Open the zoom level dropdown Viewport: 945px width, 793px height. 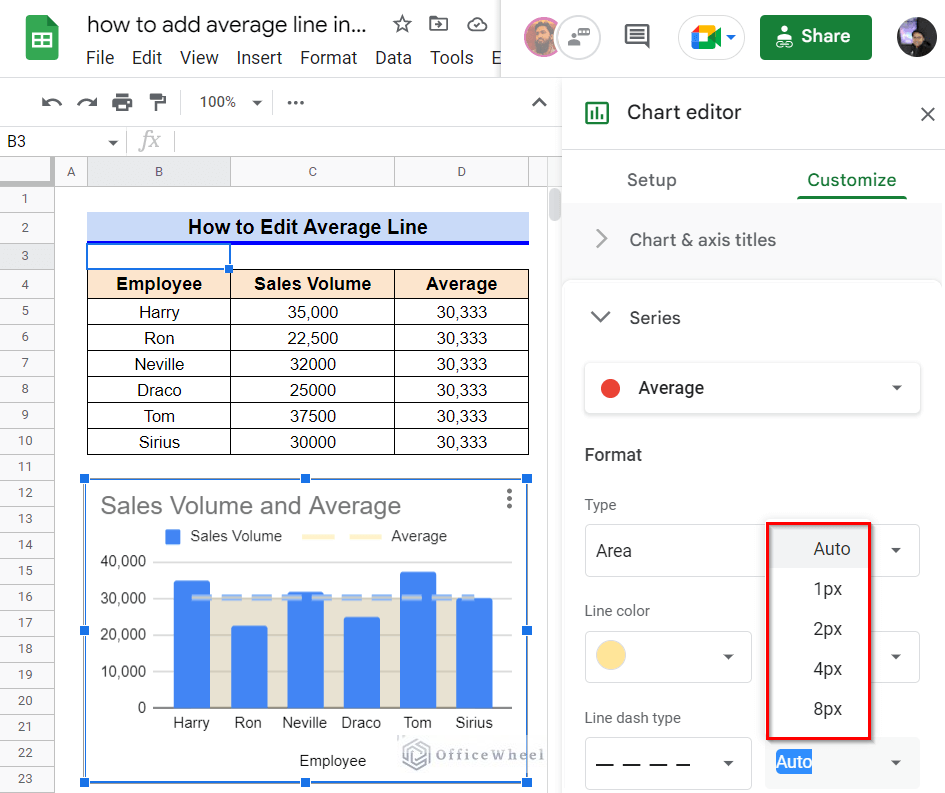(x=228, y=102)
